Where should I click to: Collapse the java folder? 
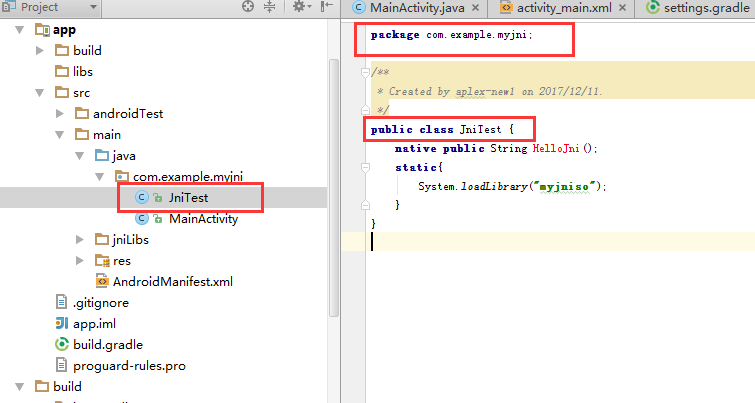[80, 156]
